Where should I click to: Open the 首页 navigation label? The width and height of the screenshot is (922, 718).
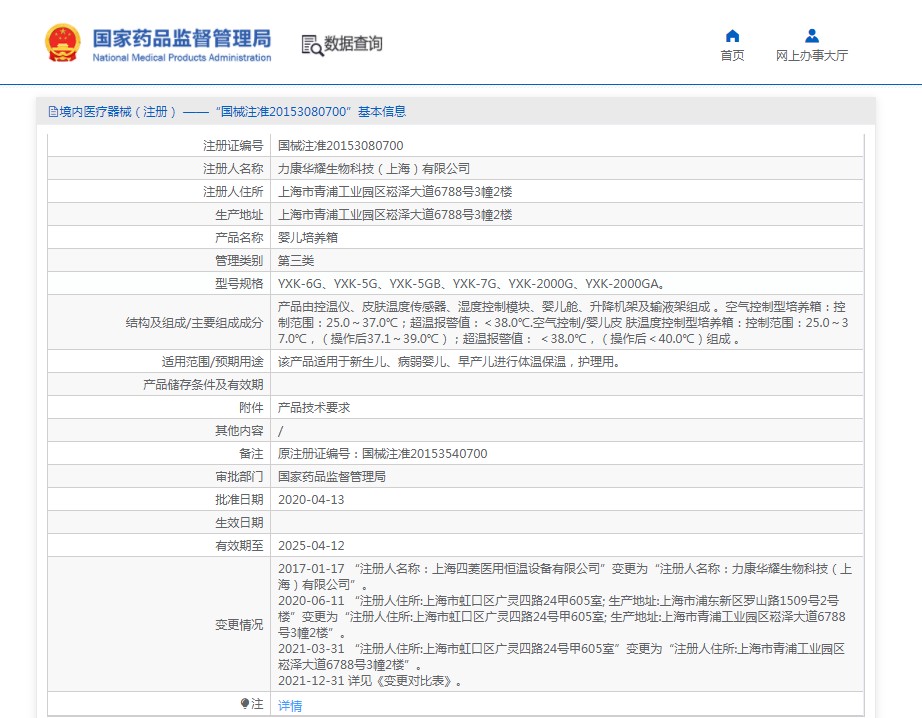tap(732, 56)
